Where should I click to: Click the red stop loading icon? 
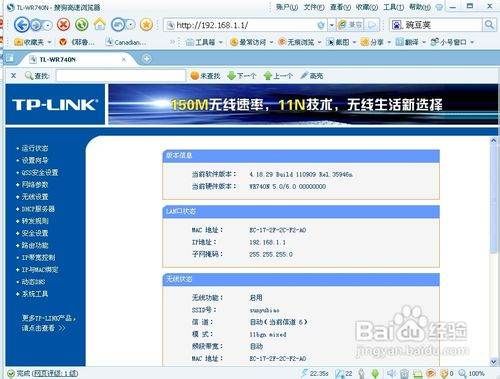pos(63,25)
